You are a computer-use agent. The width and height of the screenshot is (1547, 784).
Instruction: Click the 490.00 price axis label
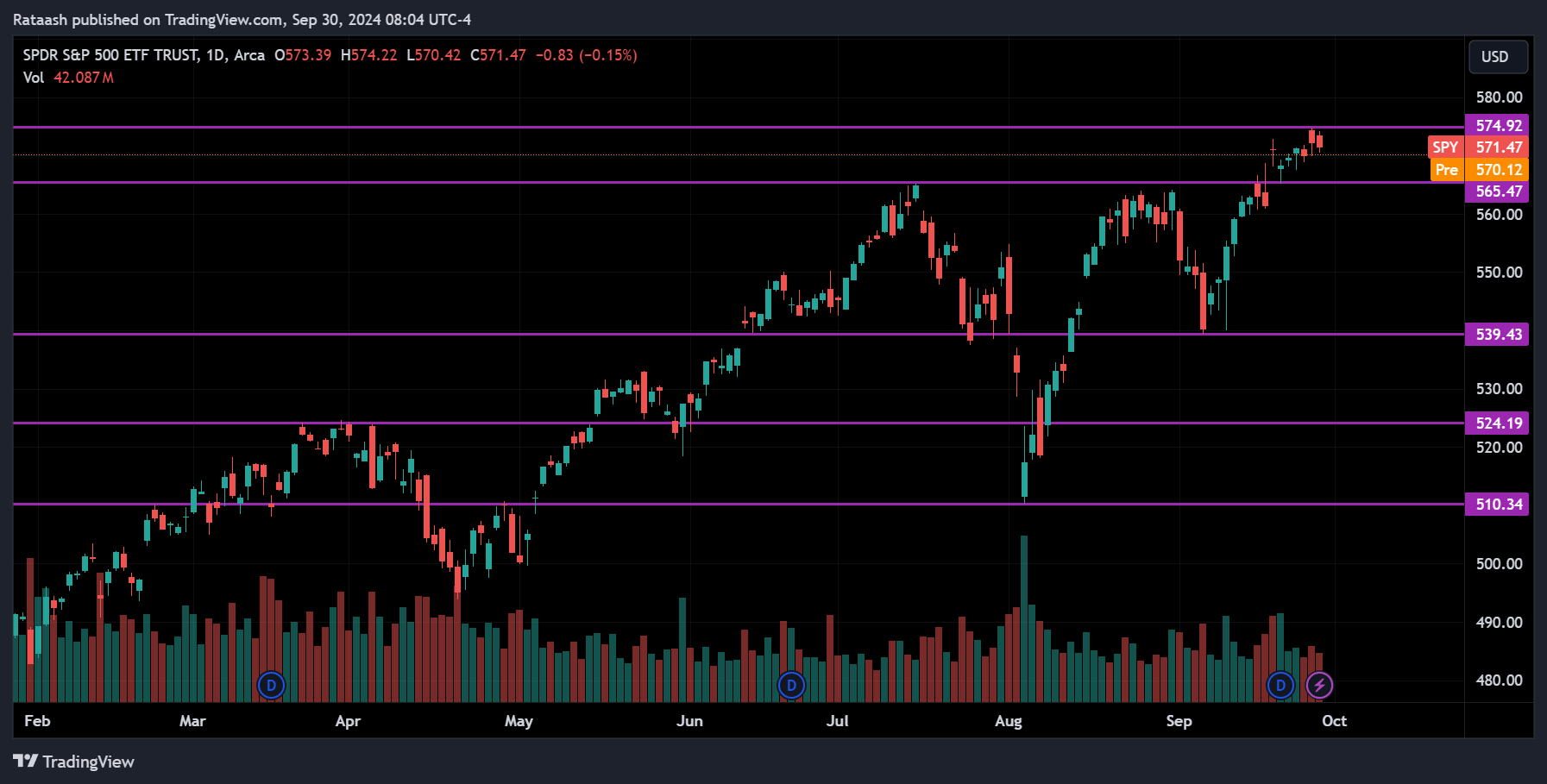point(1500,623)
